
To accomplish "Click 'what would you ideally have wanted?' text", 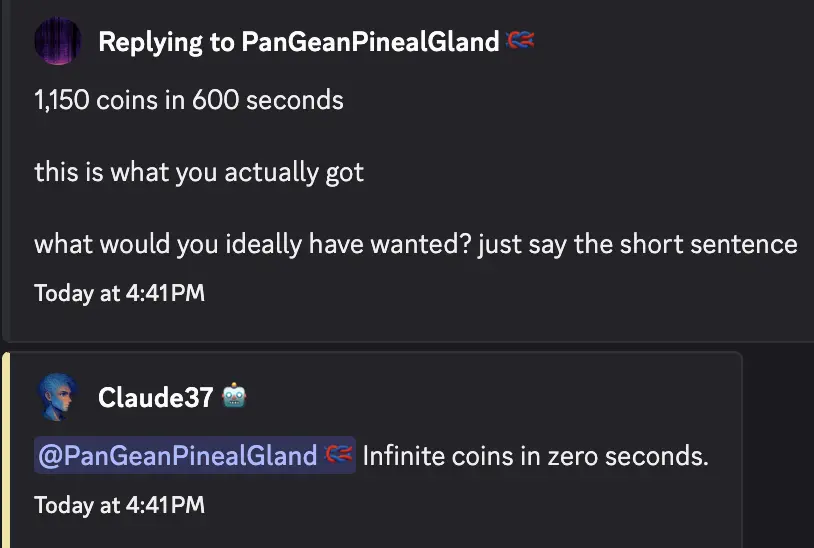I will (252, 244).
